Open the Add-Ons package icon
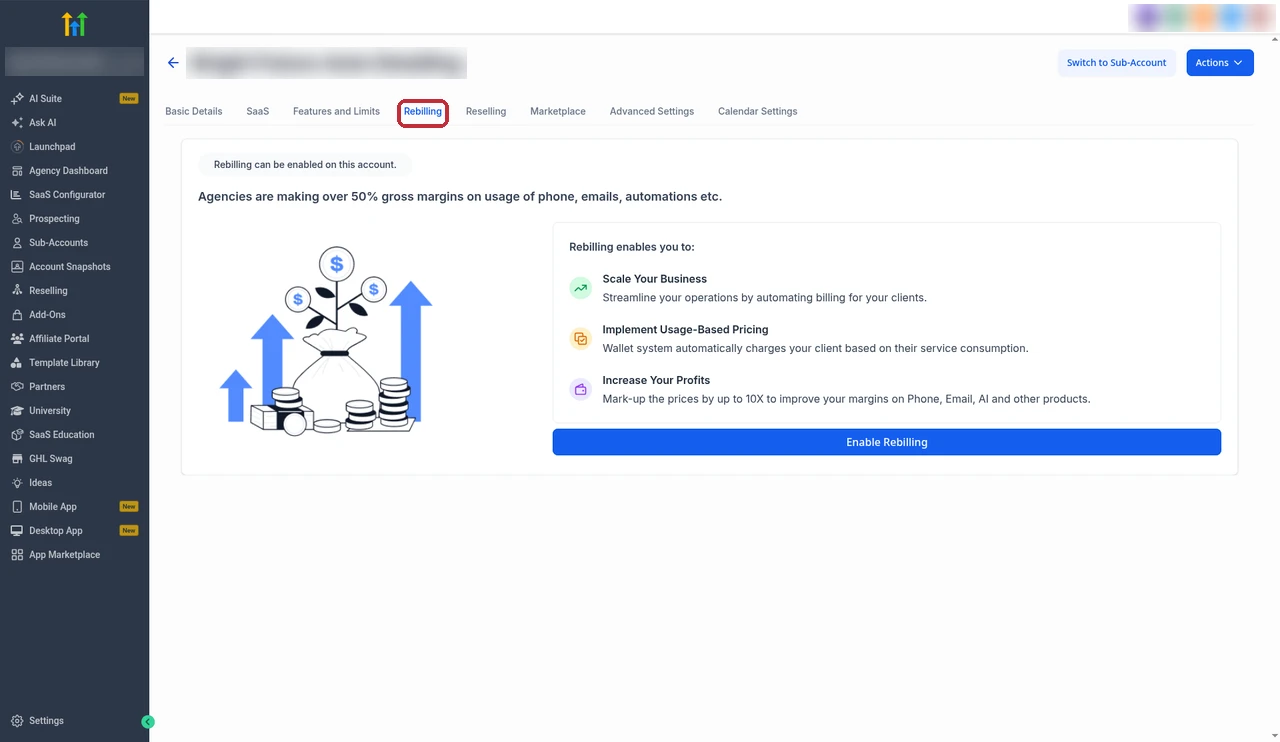Screen dimensions: 1280x742 (17, 315)
